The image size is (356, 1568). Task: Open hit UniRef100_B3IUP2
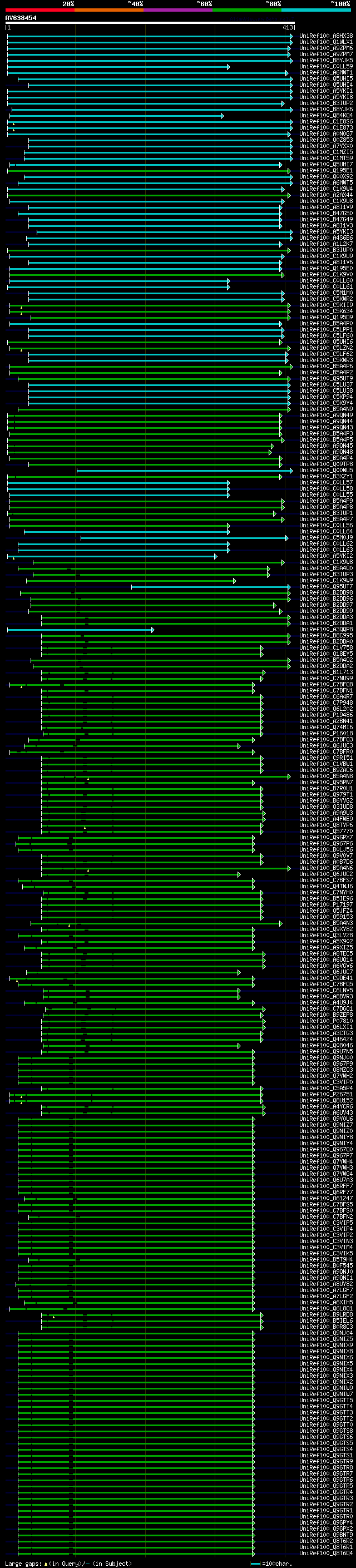click(326, 103)
